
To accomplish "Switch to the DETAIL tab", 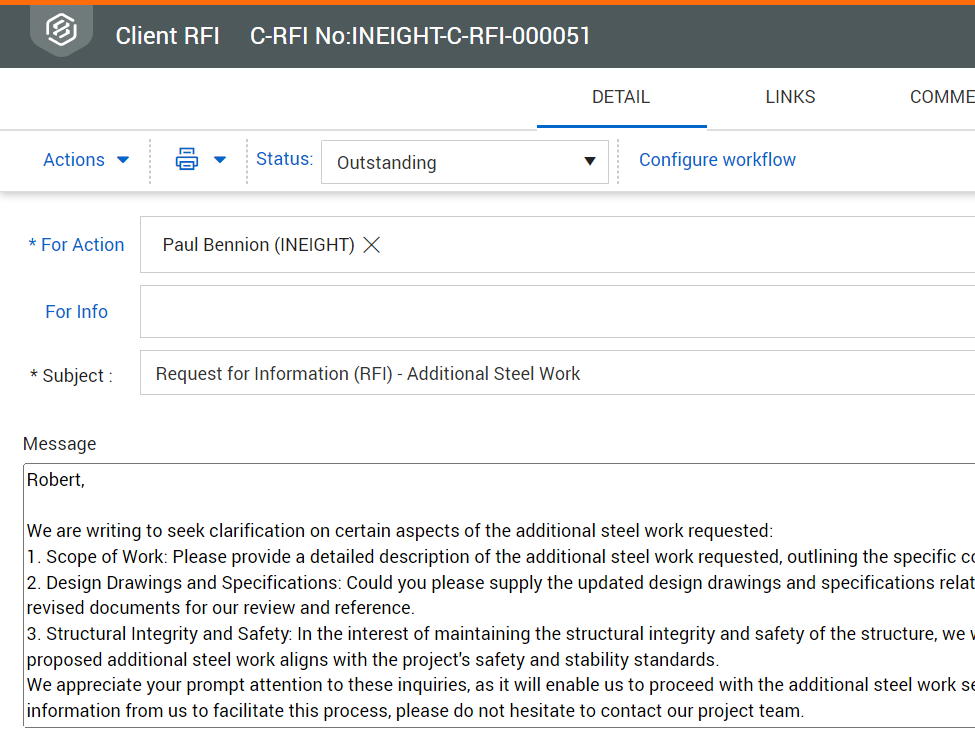I will 621,97.
